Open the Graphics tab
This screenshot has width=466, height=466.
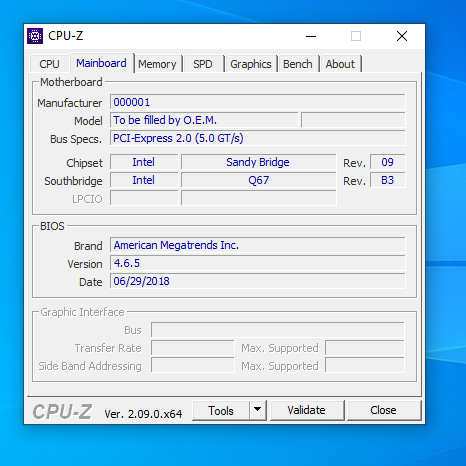click(251, 64)
